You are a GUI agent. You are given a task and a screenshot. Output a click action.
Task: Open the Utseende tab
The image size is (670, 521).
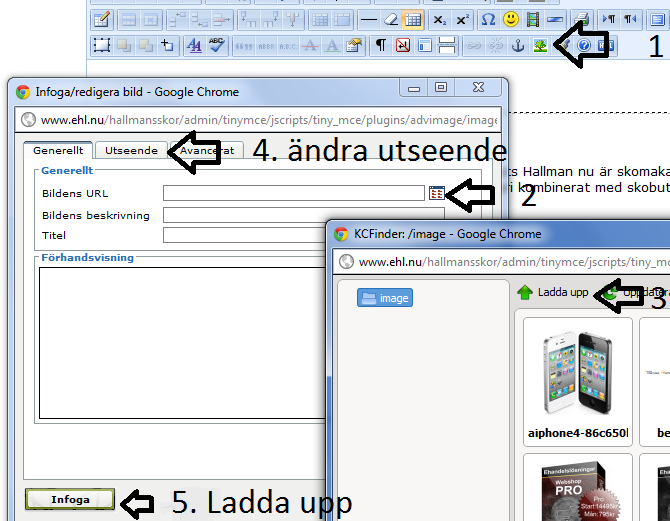(x=131, y=150)
